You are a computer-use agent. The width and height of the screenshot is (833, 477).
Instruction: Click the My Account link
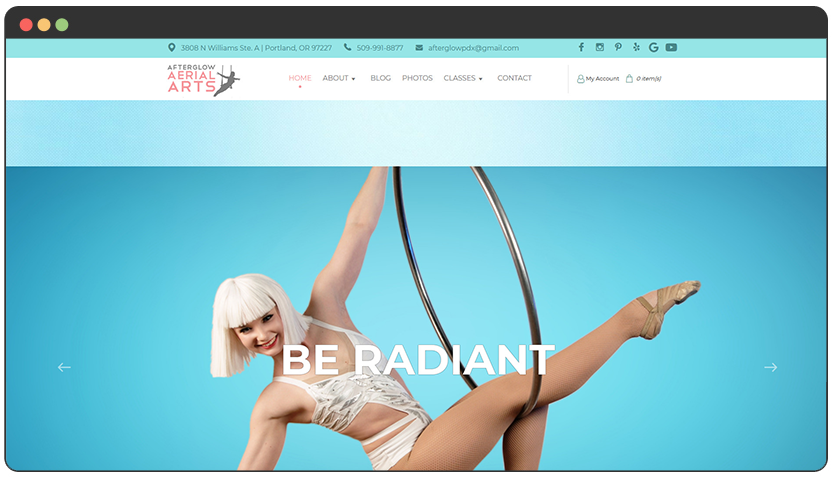tap(602, 79)
